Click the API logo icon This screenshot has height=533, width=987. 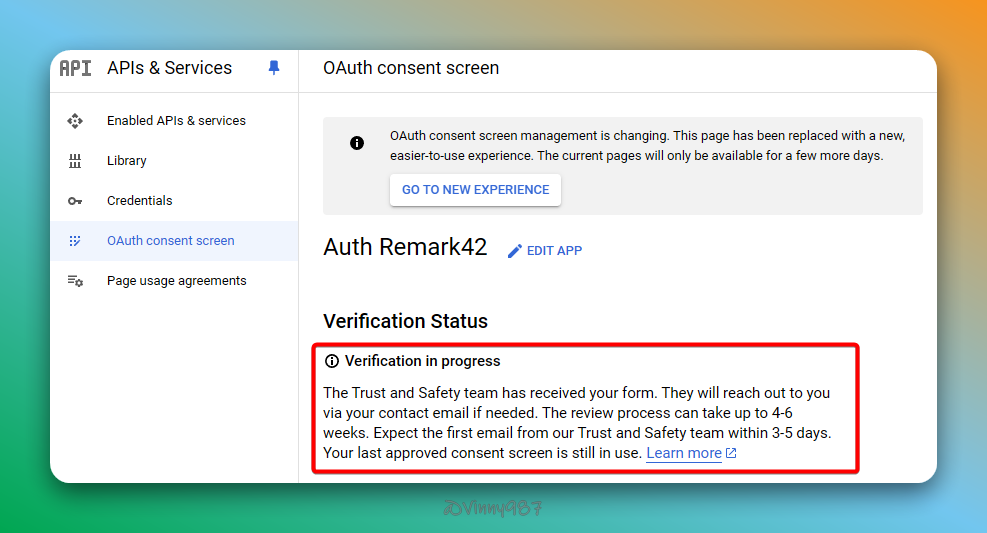point(75,68)
